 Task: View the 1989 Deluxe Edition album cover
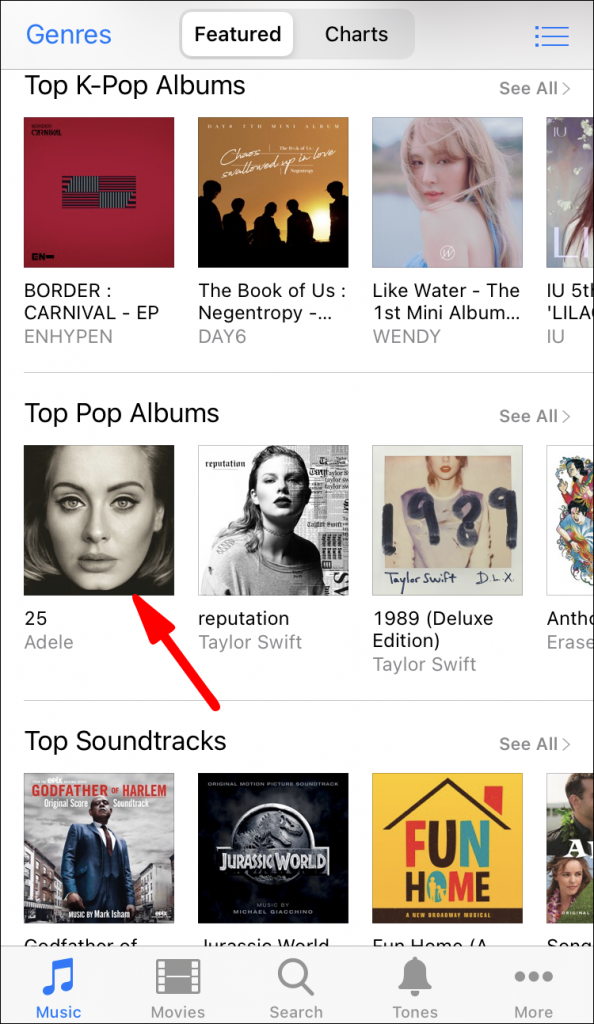point(447,519)
